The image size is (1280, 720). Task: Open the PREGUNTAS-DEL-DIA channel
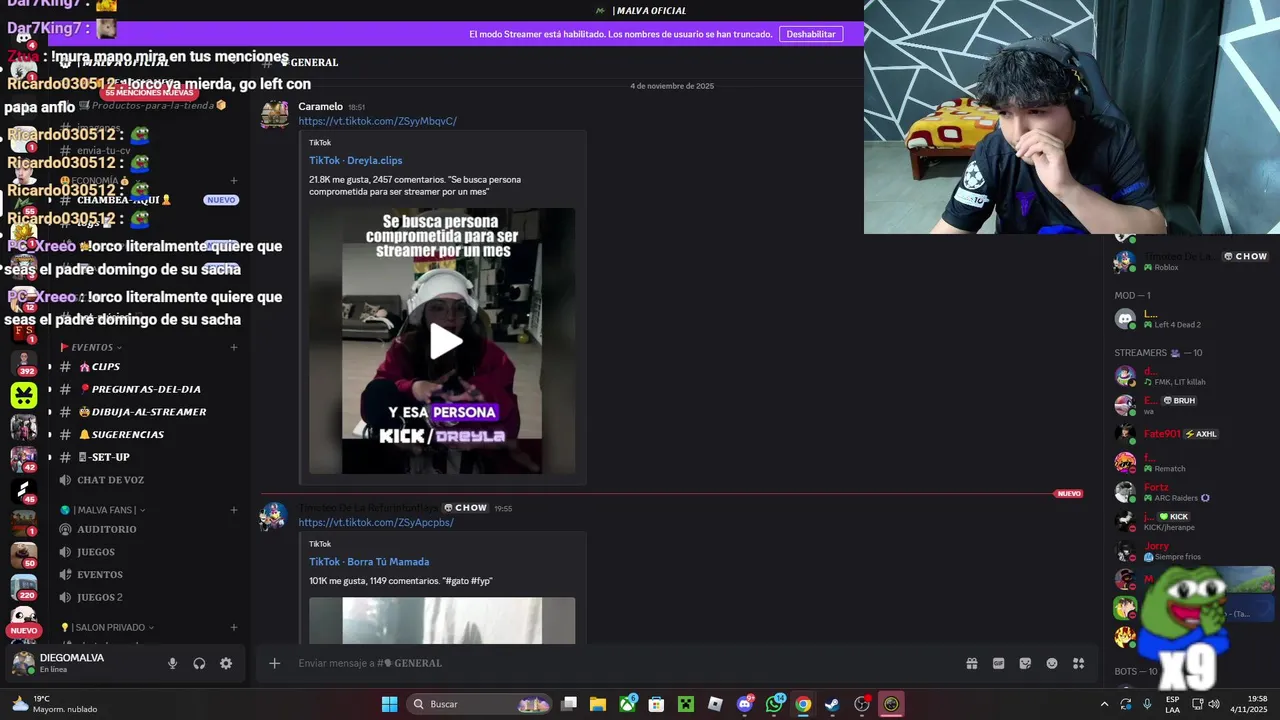(145, 389)
